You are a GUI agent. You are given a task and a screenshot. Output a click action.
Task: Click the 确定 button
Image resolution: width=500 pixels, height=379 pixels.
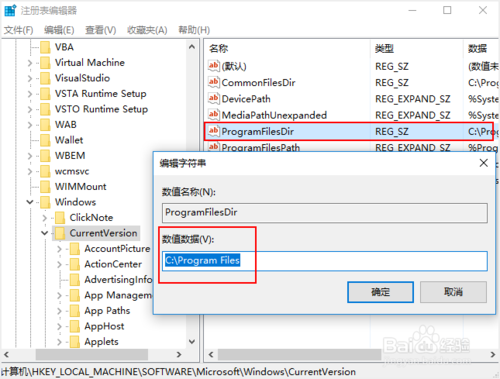380,292
